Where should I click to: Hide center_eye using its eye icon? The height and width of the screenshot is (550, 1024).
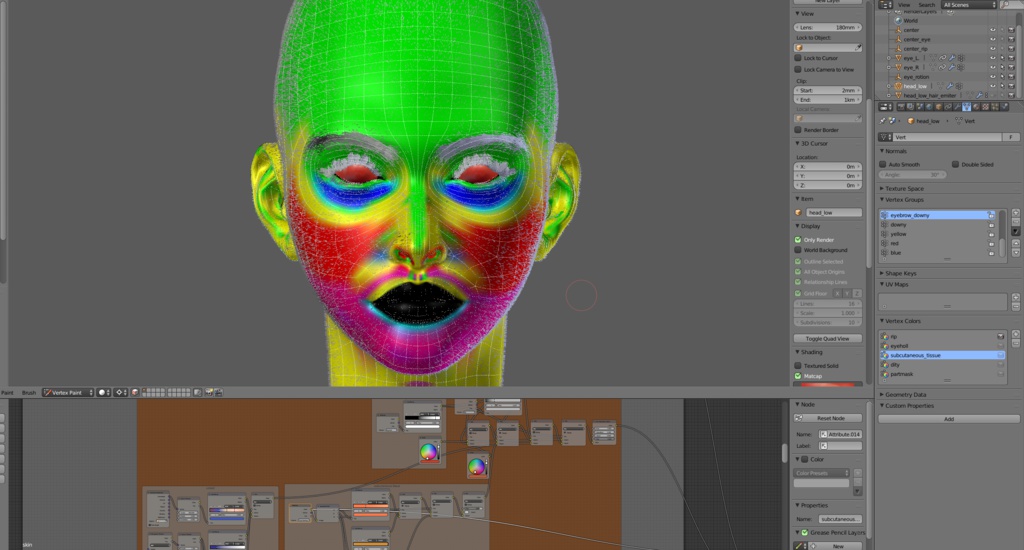(x=993, y=39)
